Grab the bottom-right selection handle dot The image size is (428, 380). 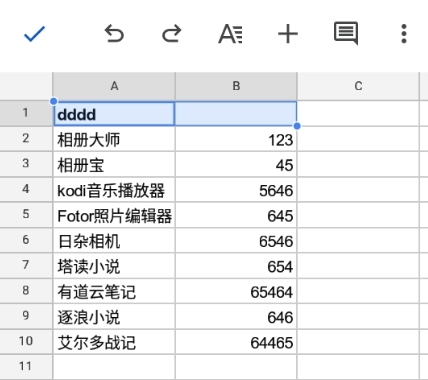(x=297, y=126)
